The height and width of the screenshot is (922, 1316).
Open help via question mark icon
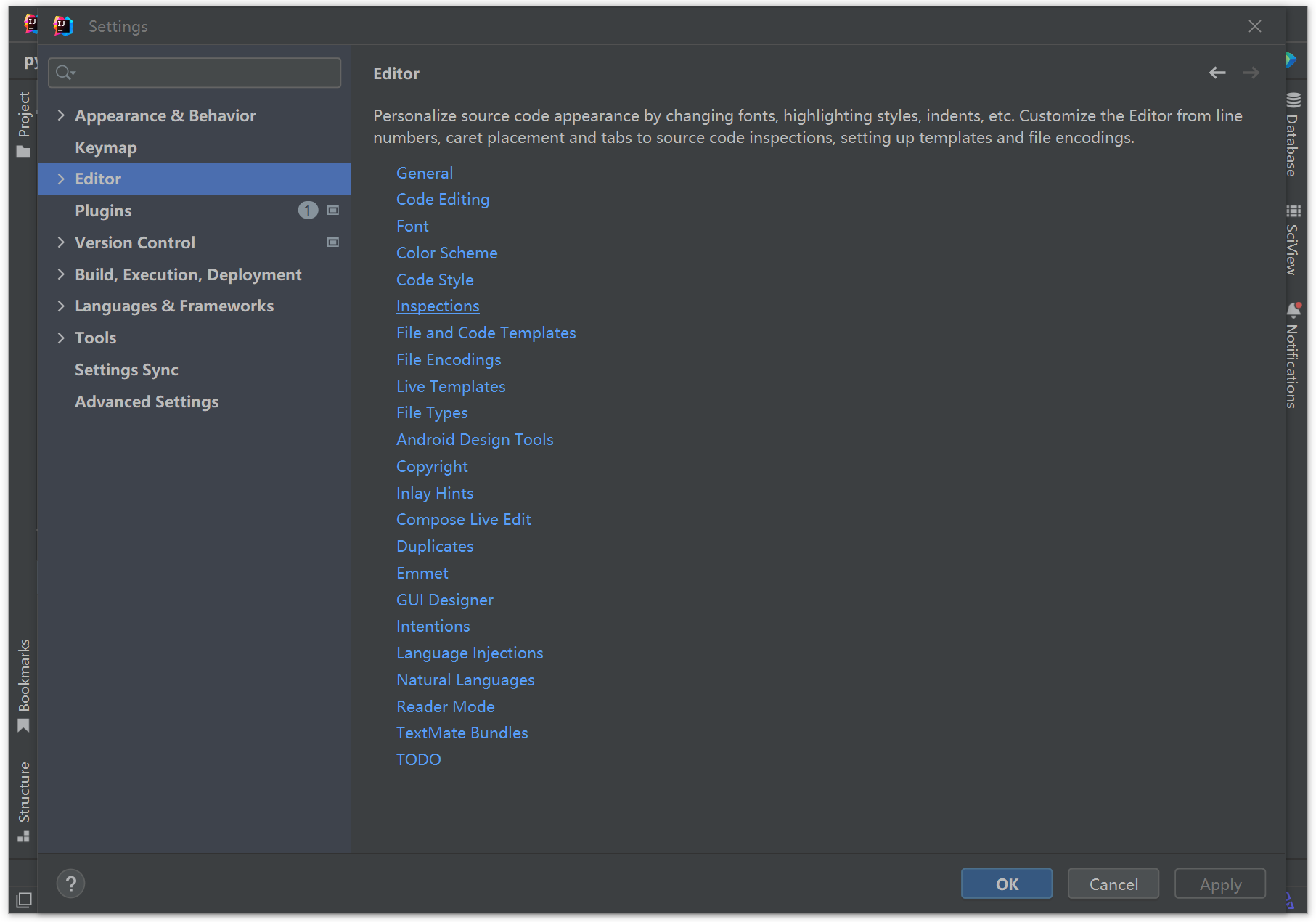pos(70,884)
